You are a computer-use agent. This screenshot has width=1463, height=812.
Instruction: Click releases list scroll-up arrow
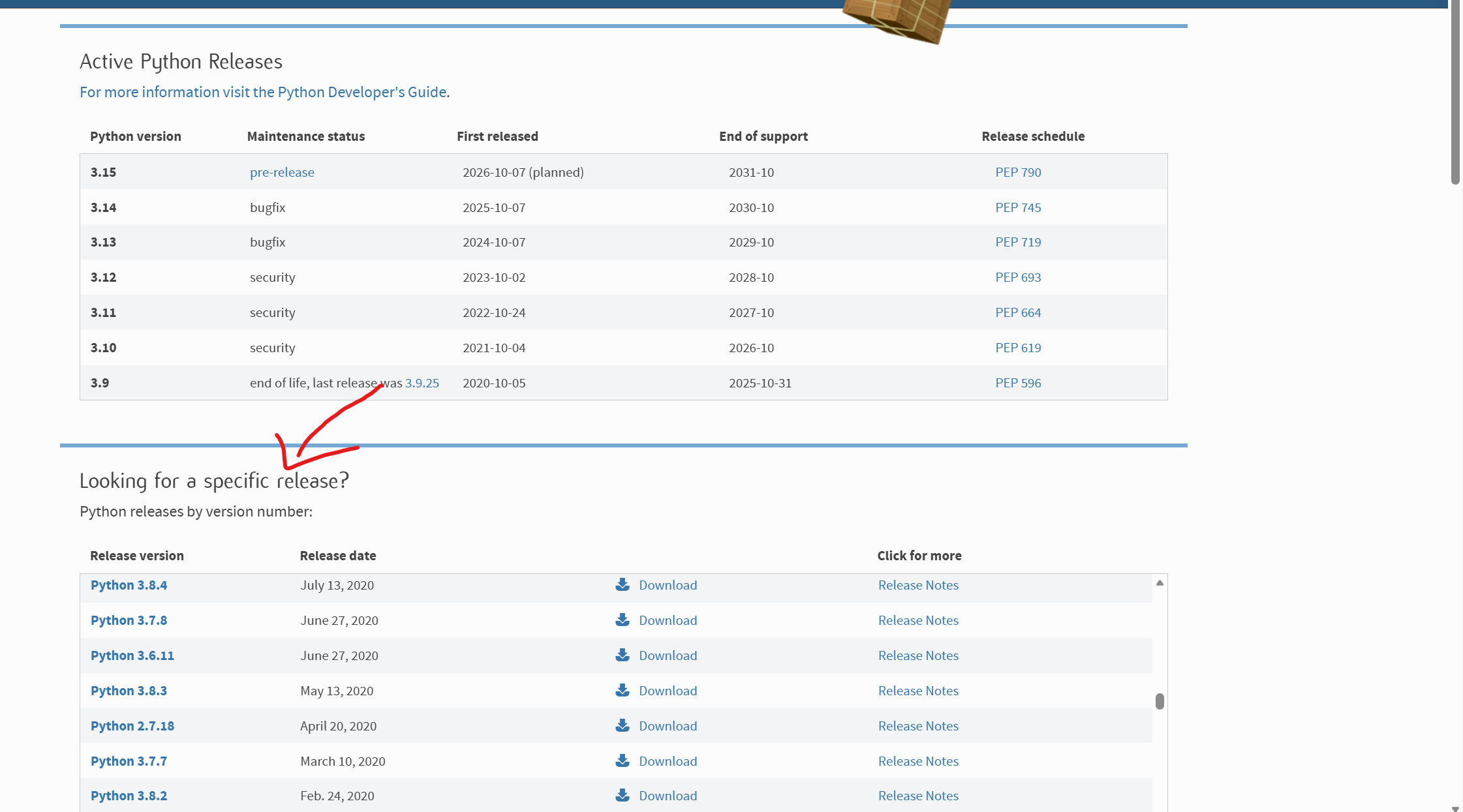pyautogui.click(x=1160, y=582)
